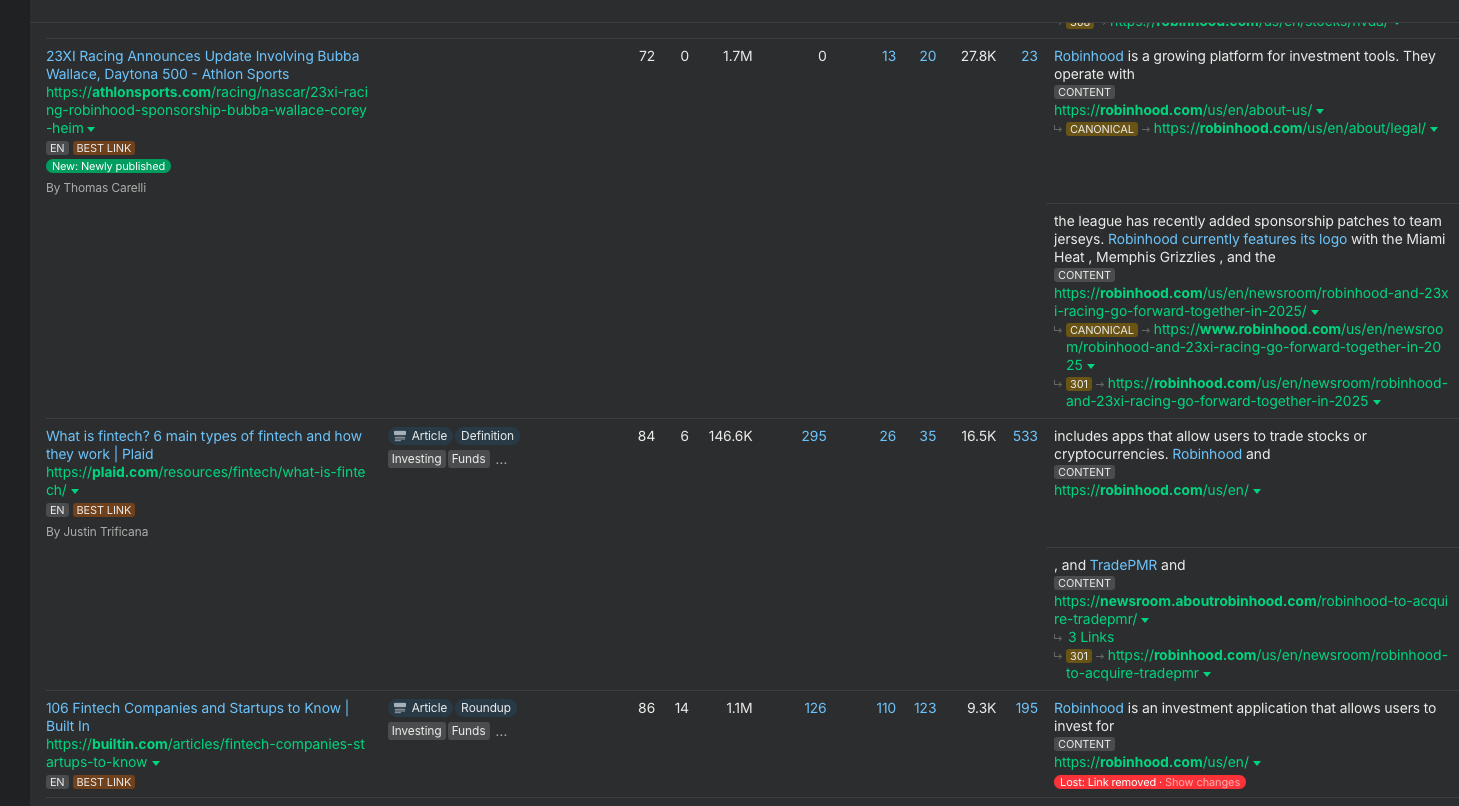Screen dimensions: 1459x806
Task: Open dropdown caret after athlonsports.com URL
Action: (91, 129)
